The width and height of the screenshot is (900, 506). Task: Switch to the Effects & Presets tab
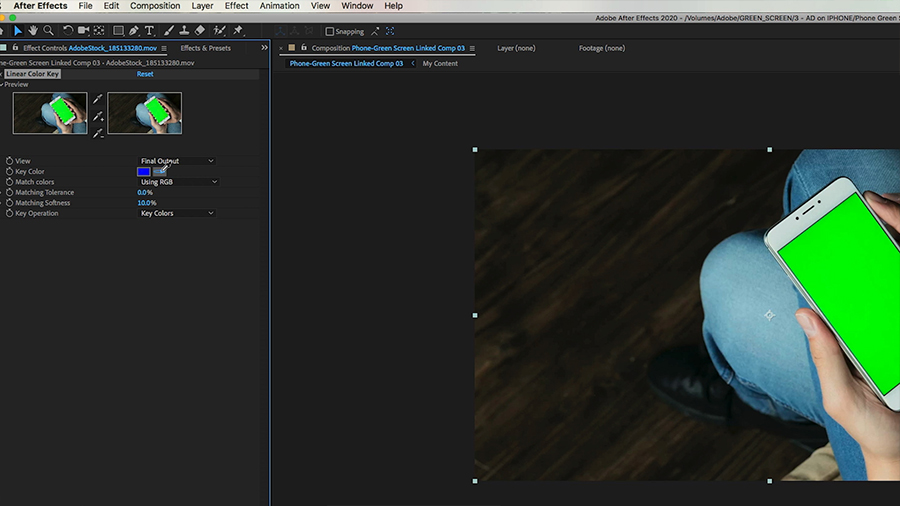point(205,48)
